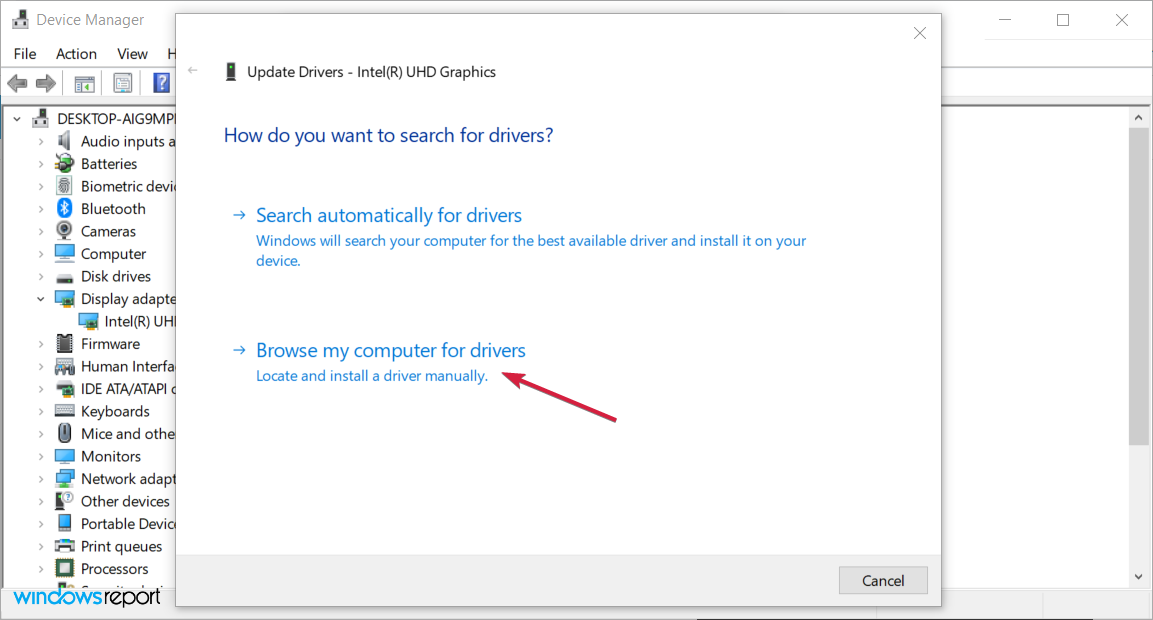Click the Human Interface Devices icon
1153x620 pixels.
[x=65, y=366]
